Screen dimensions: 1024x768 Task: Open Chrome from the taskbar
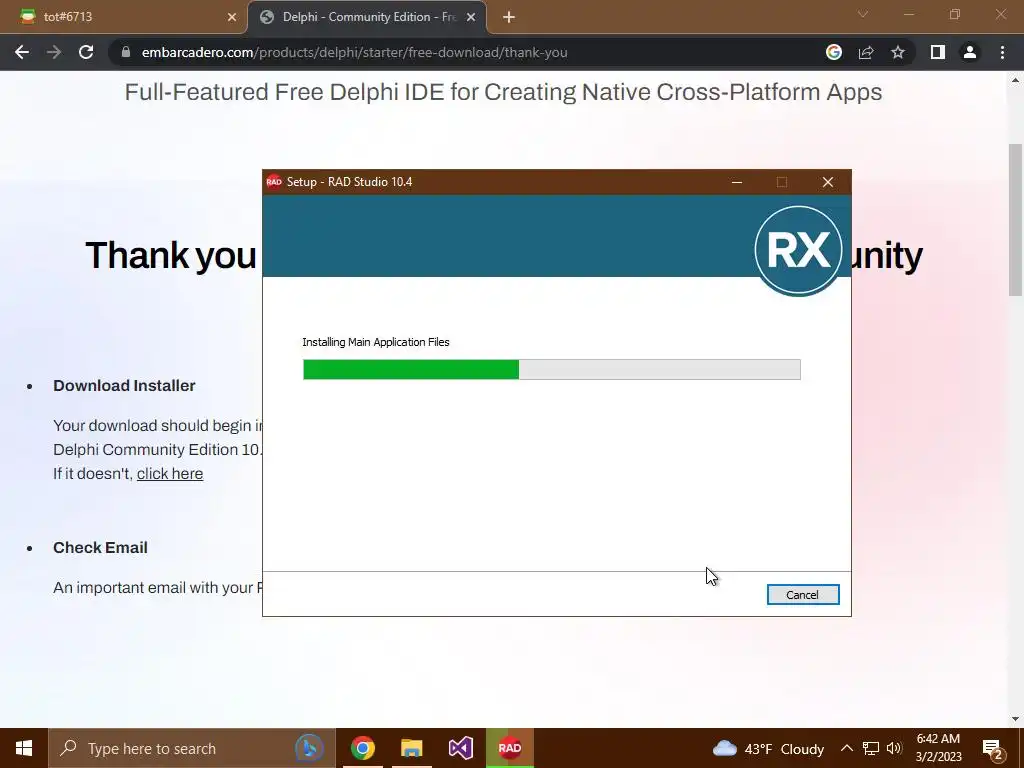[x=363, y=748]
